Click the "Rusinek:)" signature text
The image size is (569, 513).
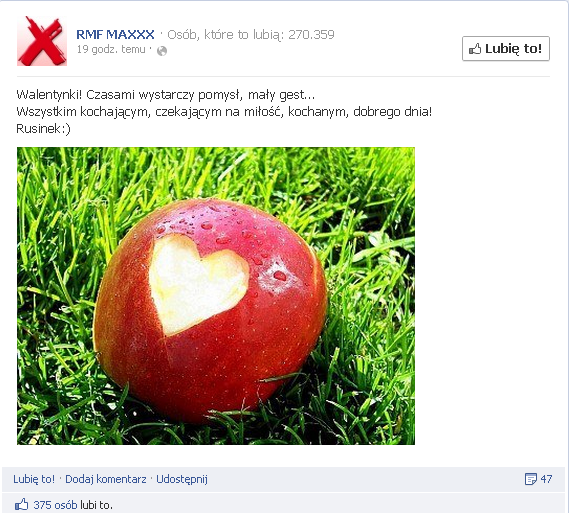[43, 128]
